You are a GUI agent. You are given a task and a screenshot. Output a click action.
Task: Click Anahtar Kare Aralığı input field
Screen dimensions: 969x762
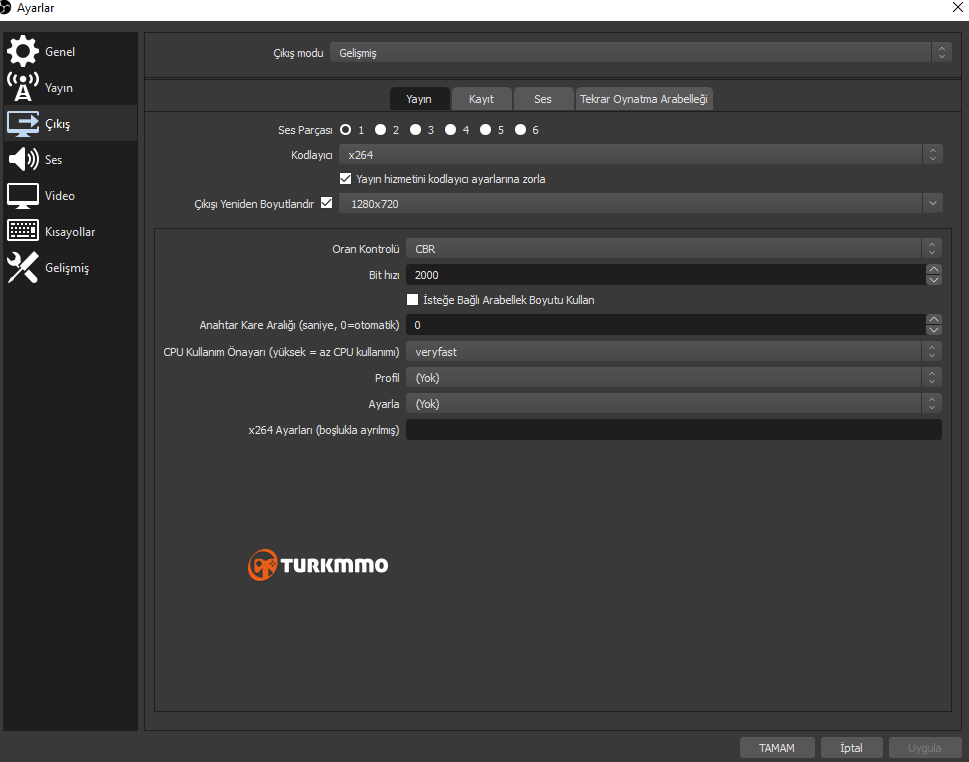point(666,325)
